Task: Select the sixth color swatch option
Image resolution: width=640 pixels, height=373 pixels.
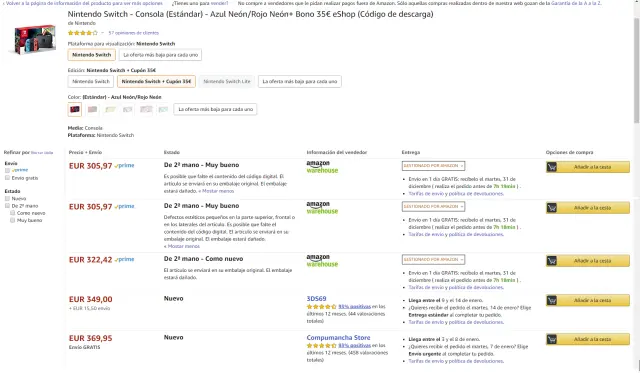Action: [163, 109]
